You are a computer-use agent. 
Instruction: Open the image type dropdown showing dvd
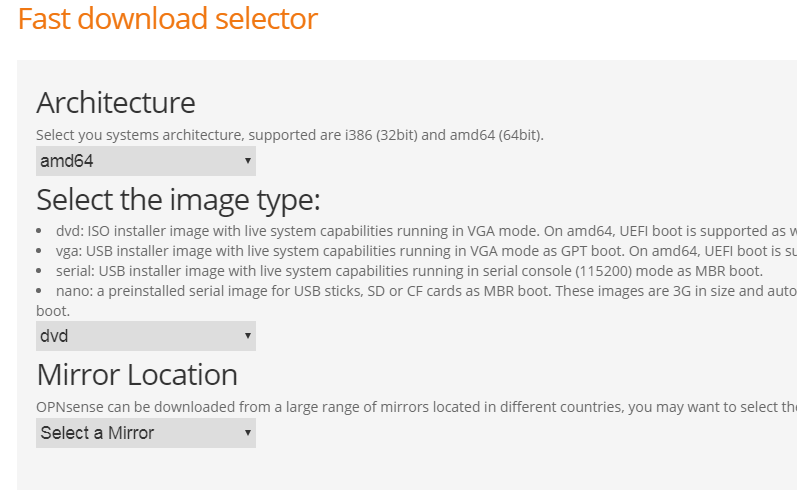tap(145, 336)
